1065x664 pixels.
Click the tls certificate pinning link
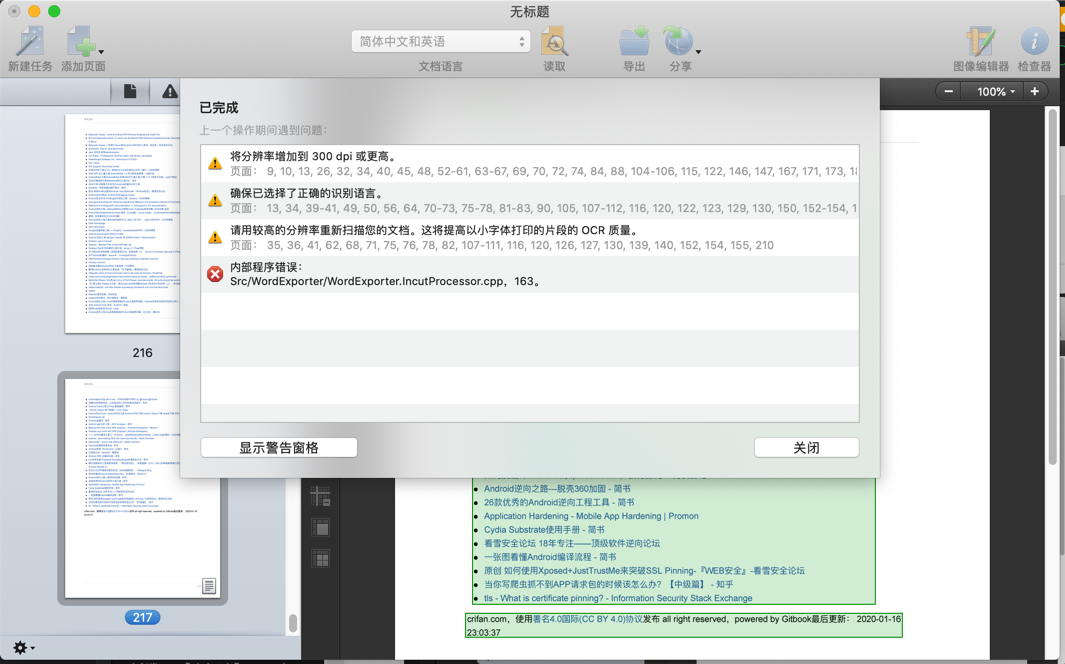(x=618, y=598)
